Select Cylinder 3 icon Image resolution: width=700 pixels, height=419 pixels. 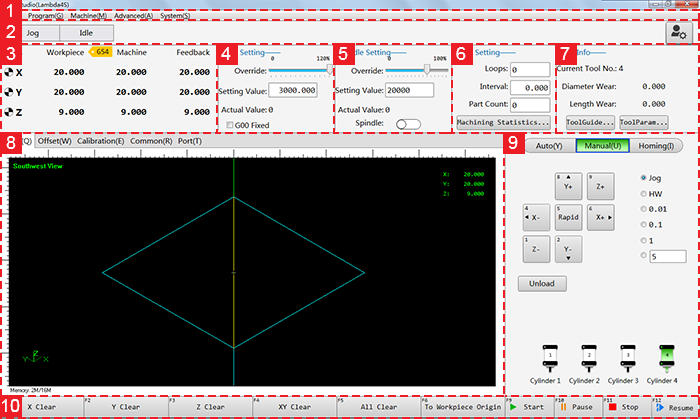(x=628, y=358)
